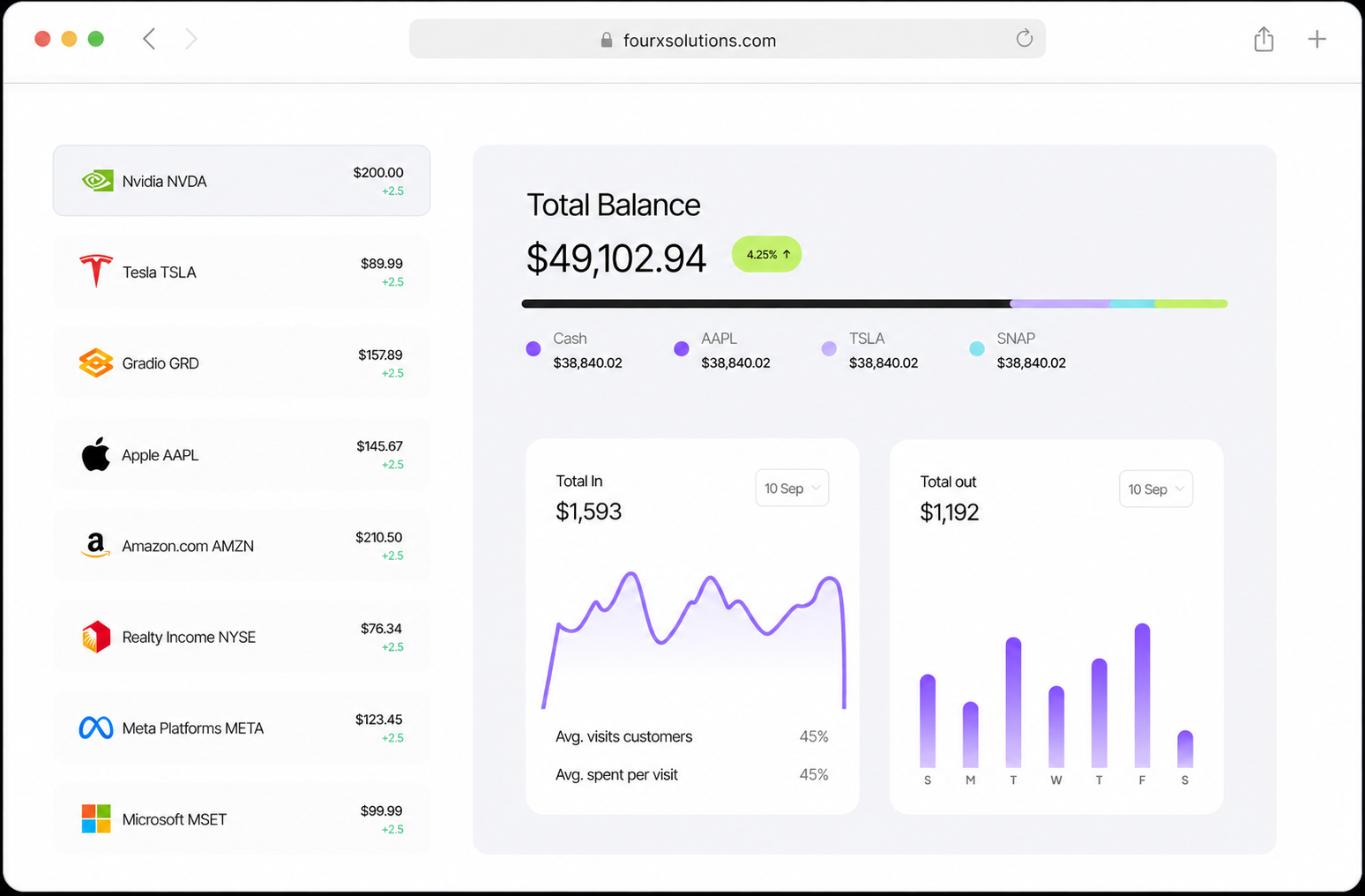Click the Nvidia logo icon
Screen dimensions: 1365x896
[x=97, y=181]
